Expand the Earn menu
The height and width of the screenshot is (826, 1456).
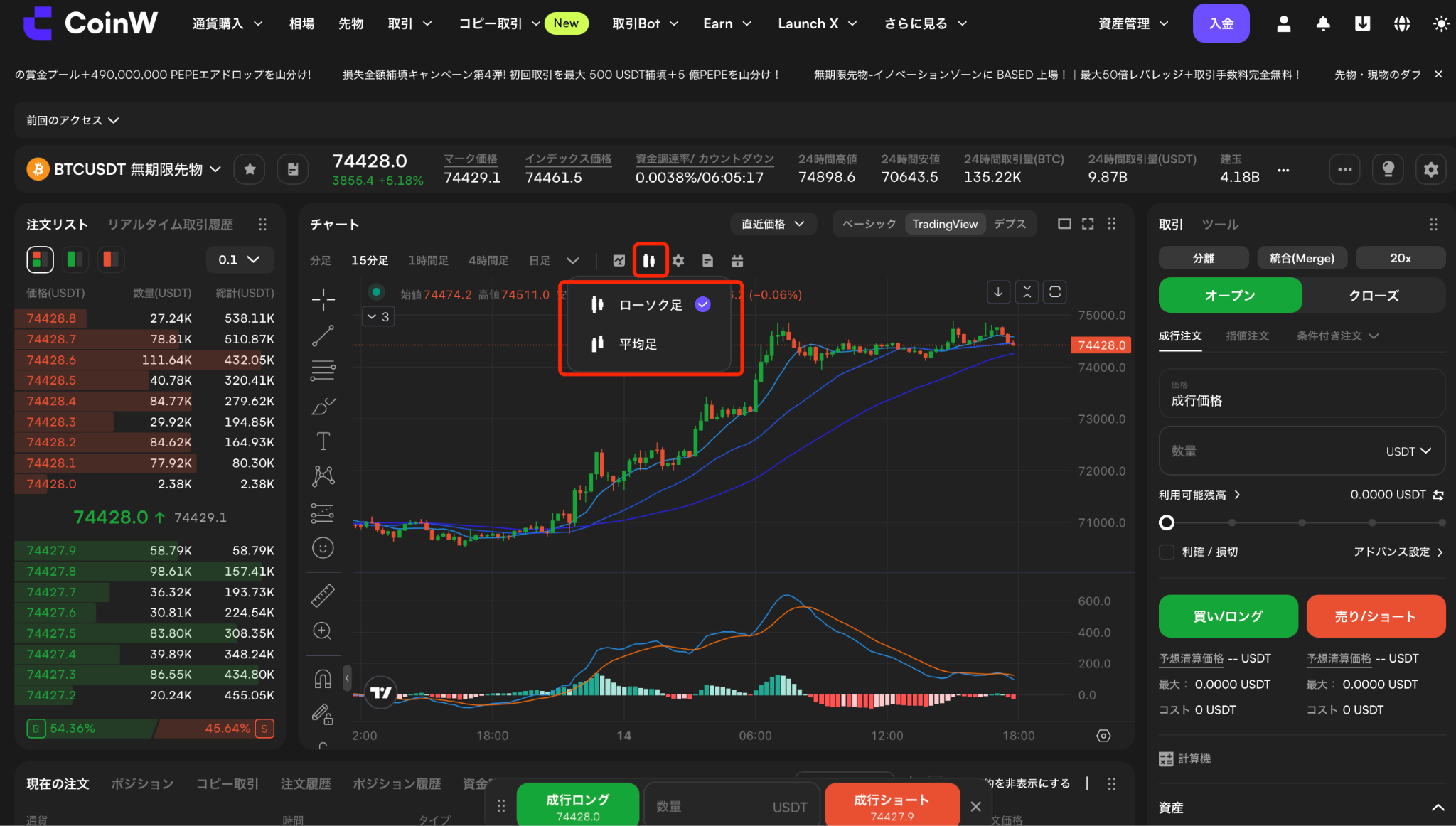click(x=727, y=24)
